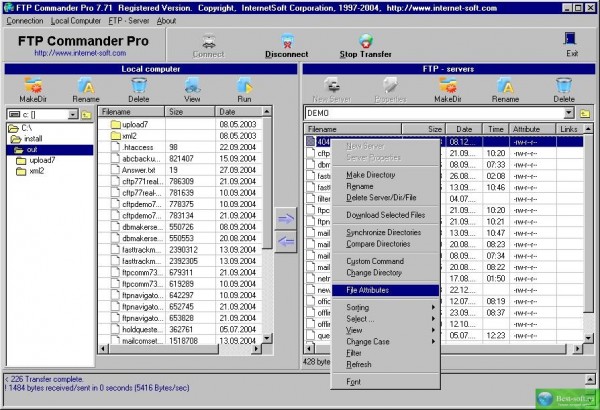
Task: Sort local list by Size header
Action: click(x=190, y=112)
